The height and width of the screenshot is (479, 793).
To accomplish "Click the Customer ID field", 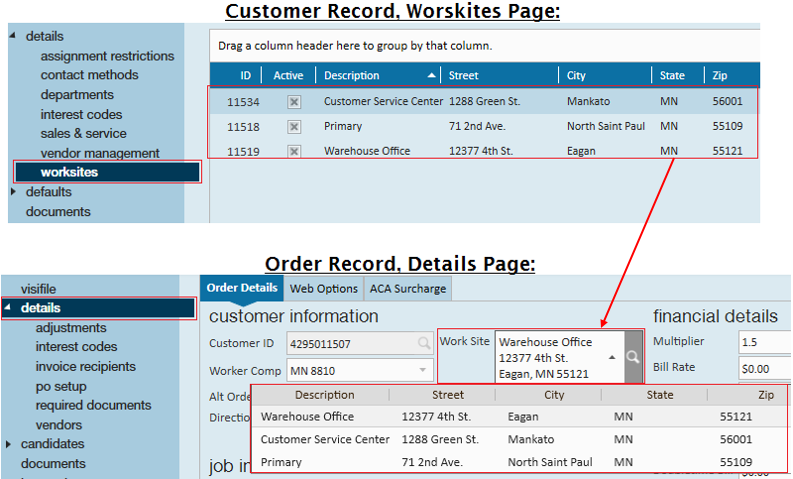I will click(360, 343).
